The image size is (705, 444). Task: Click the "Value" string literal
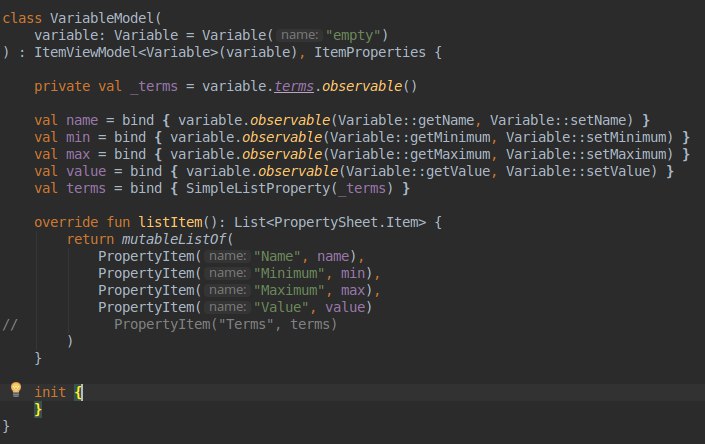[281, 308]
